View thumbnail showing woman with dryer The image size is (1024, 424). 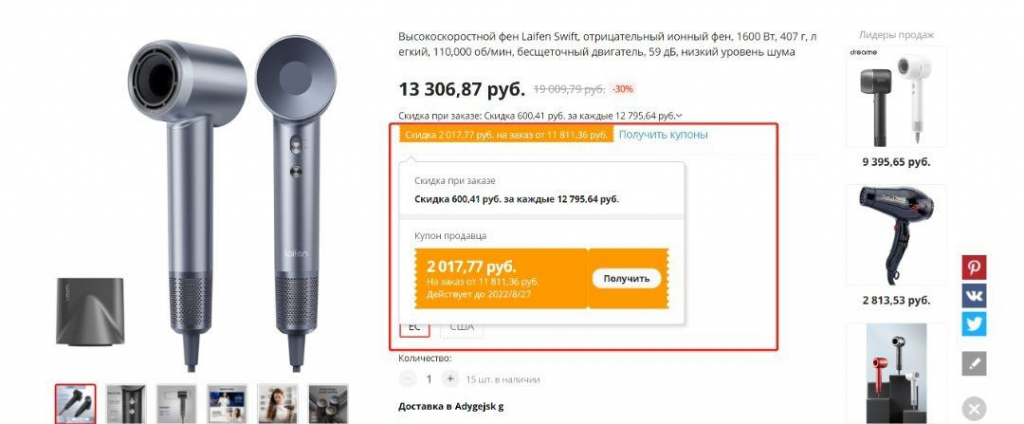pyautogui.click(x=278, y=404)
